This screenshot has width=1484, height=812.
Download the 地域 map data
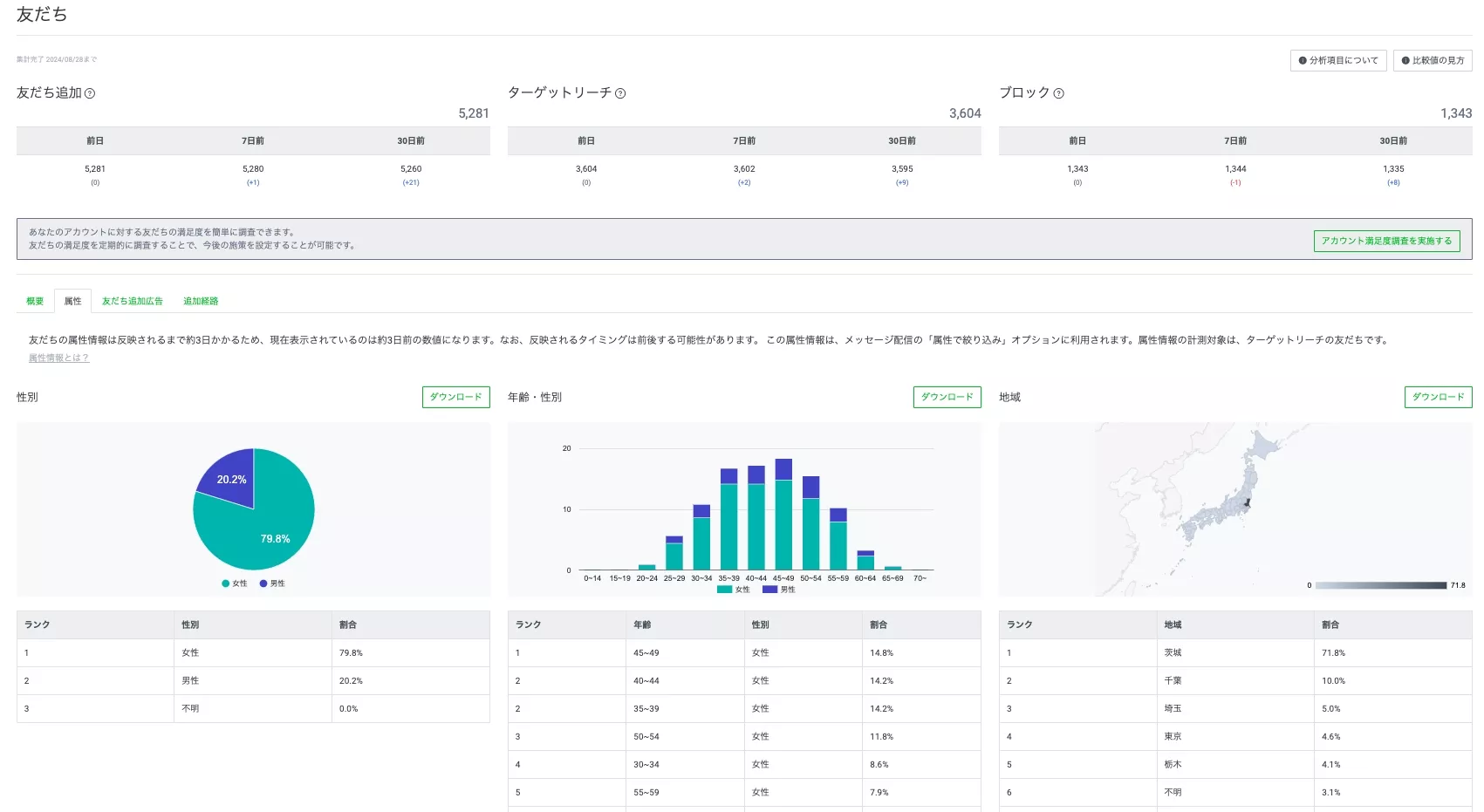click(1438, 397)
